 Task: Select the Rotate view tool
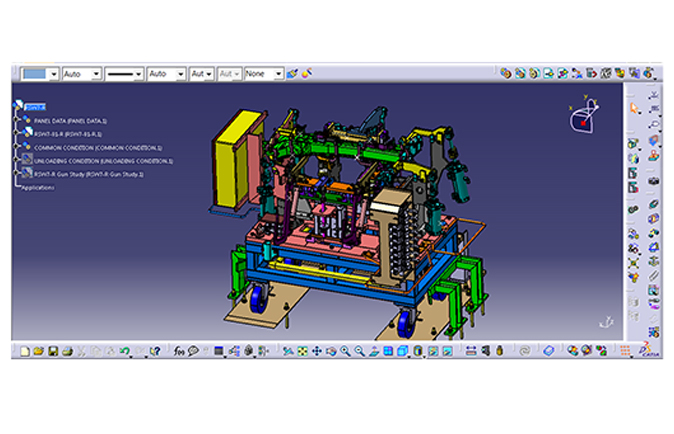coord(331,351)
